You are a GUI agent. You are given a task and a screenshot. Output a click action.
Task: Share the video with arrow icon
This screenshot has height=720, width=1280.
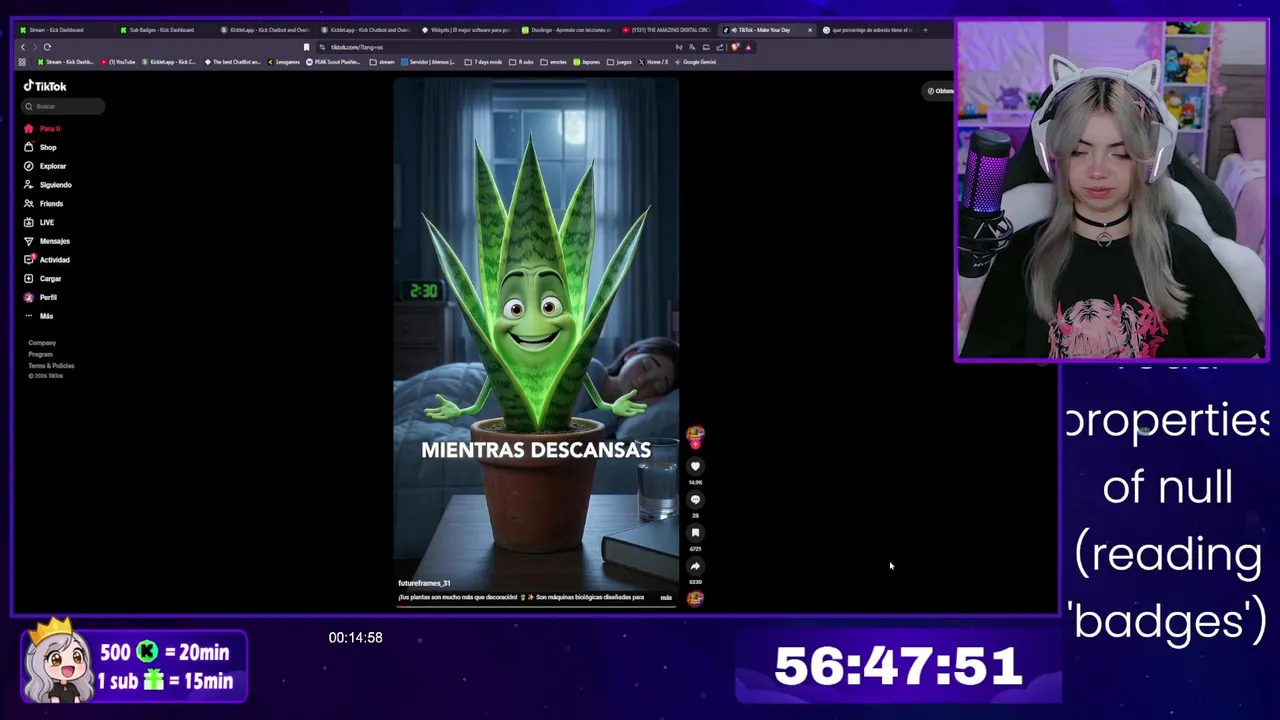coord(695,566)
